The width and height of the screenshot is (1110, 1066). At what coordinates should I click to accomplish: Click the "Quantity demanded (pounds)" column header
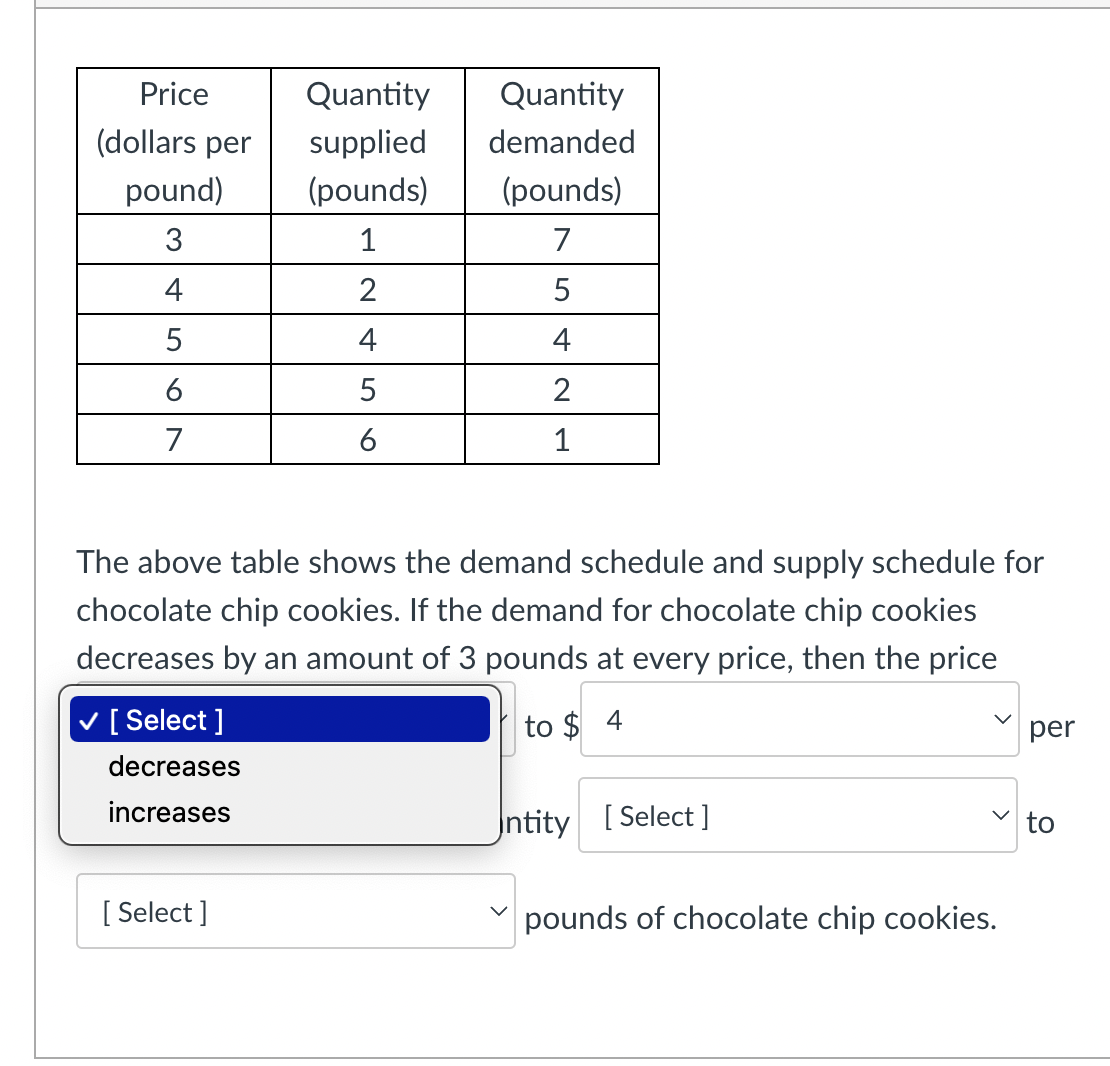pyautogui.click(x=561, y=141)
